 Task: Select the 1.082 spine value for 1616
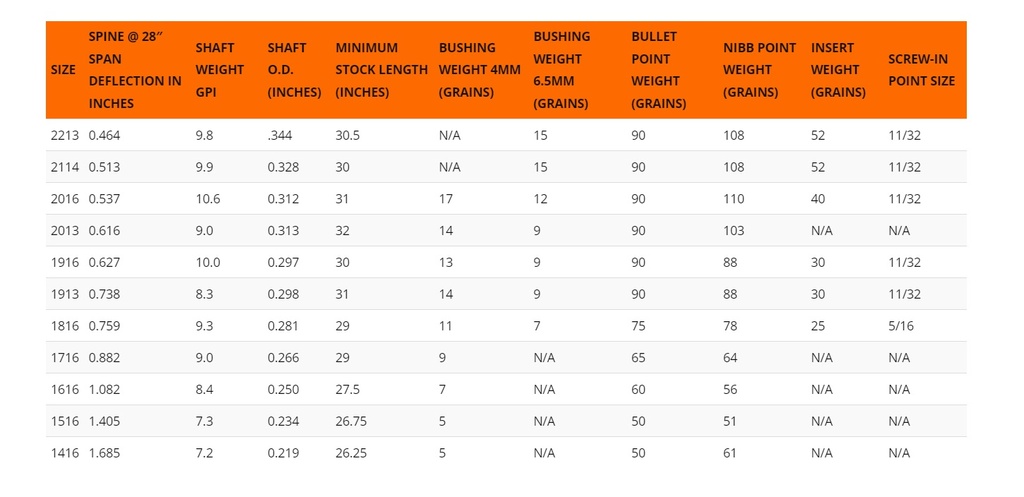[x=104, y=389]
